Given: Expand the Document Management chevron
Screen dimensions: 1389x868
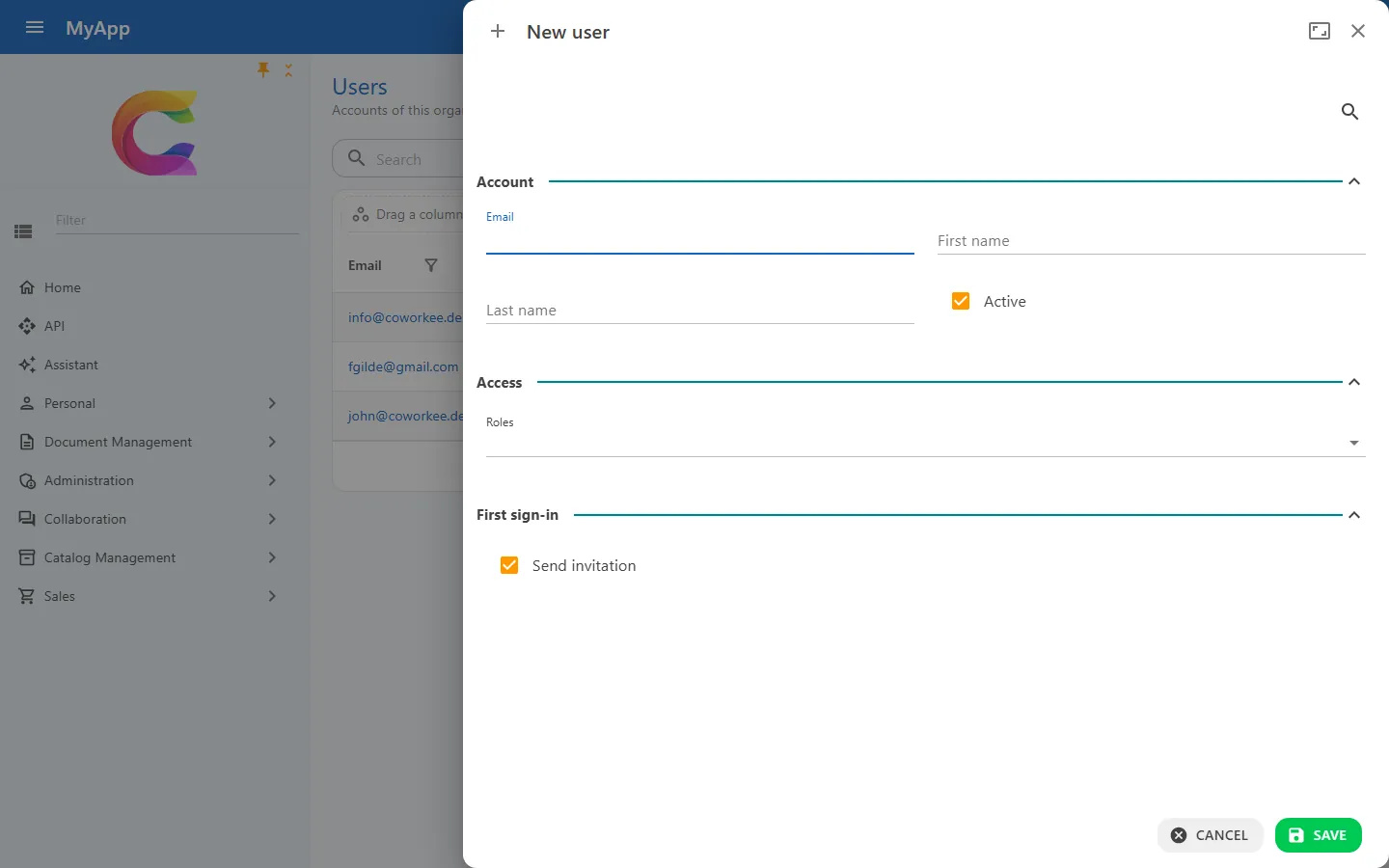Looking at the screenshot, I should pyautogui.click(x=272, y=442).
